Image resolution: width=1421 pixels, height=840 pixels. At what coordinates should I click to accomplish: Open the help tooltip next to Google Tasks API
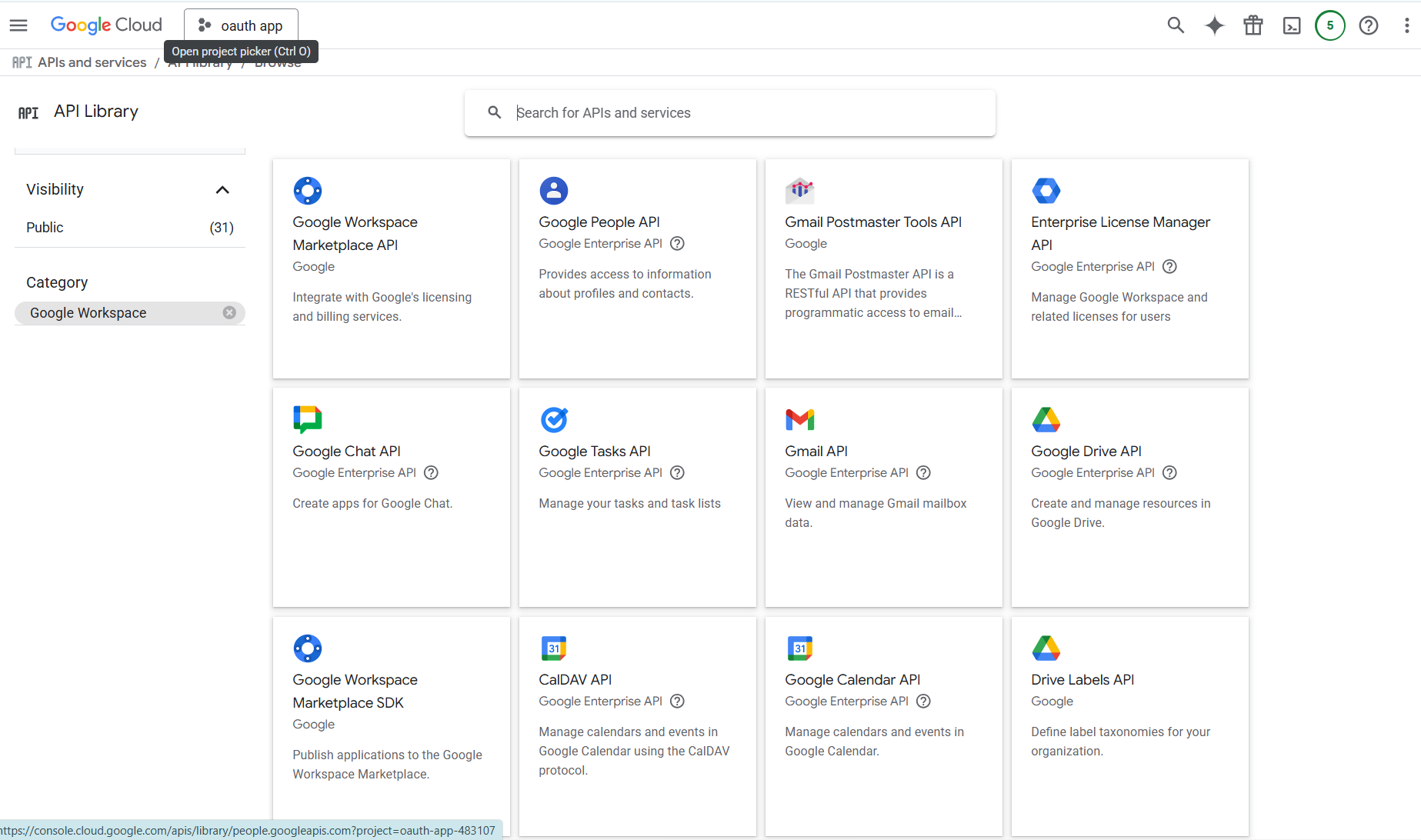coord(677,472)
